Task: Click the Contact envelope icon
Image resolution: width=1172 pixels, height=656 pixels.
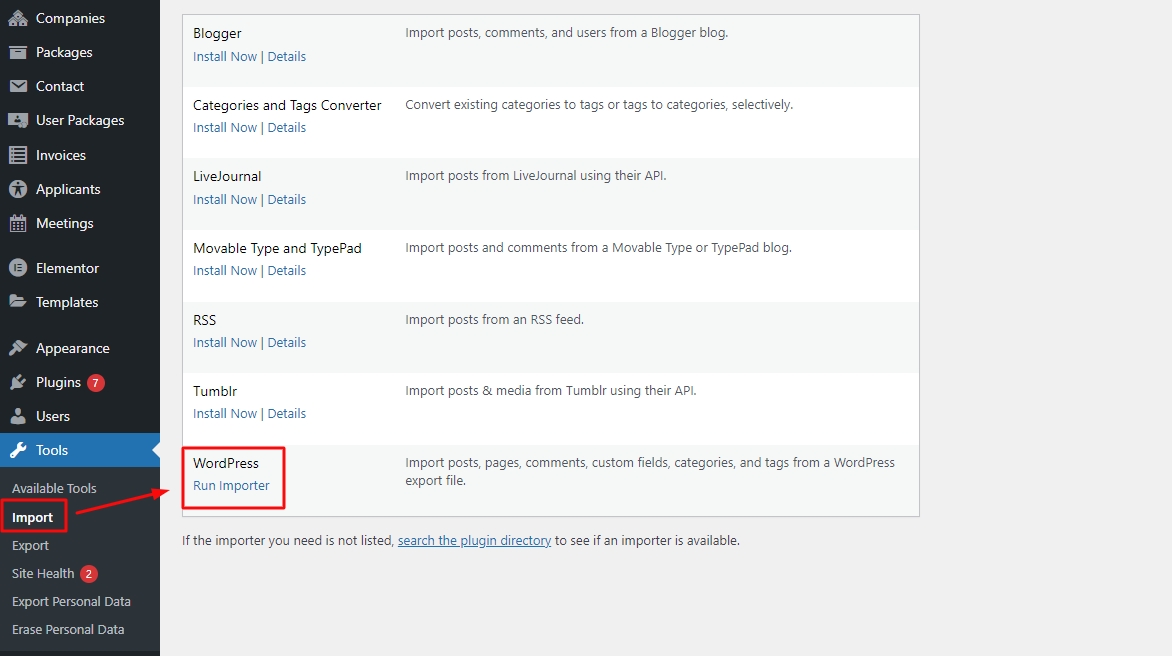Action: 18,86
